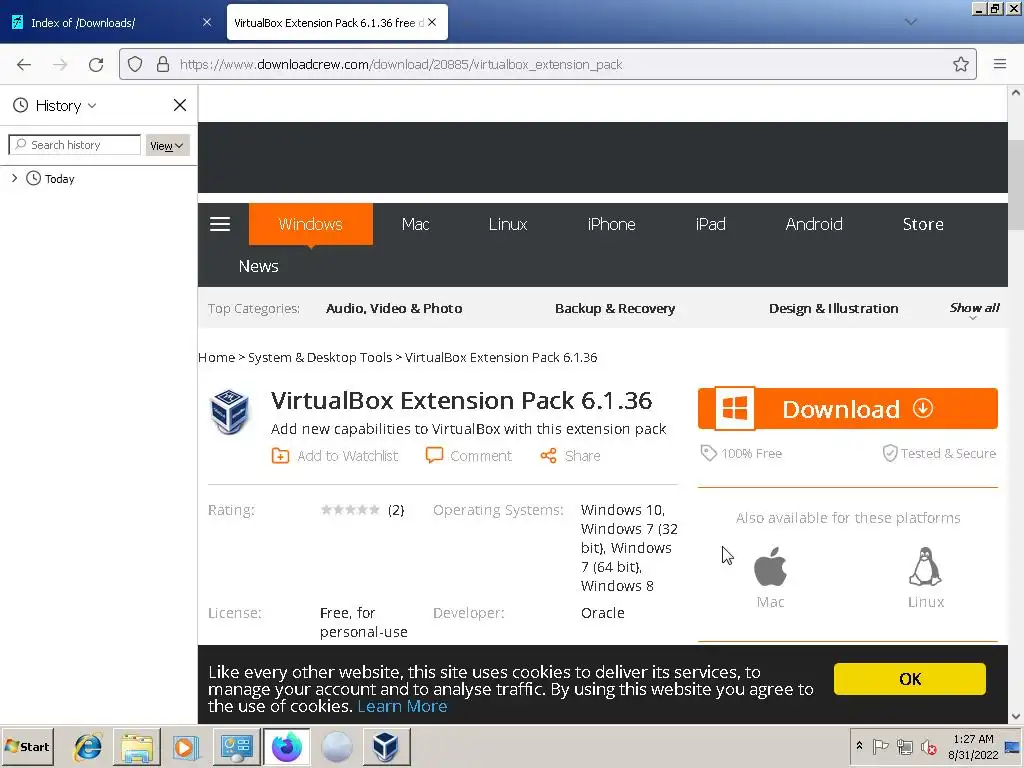Image resolution: width=1024 pixels, height=768 pixels.
Task: Choose the Linux penguin platform icon
Action: 925,567
